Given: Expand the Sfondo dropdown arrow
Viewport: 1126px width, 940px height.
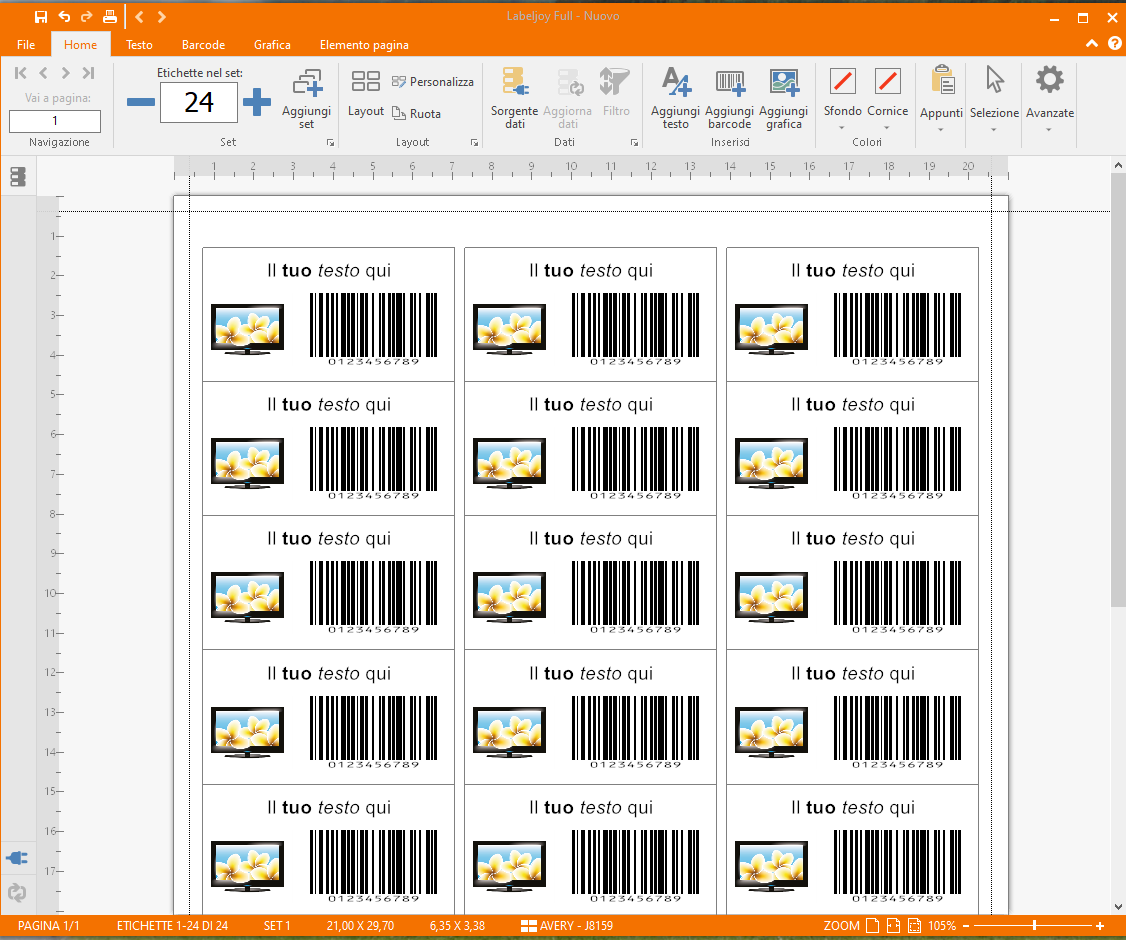Looking at the screenshot, I should [842, 129].
